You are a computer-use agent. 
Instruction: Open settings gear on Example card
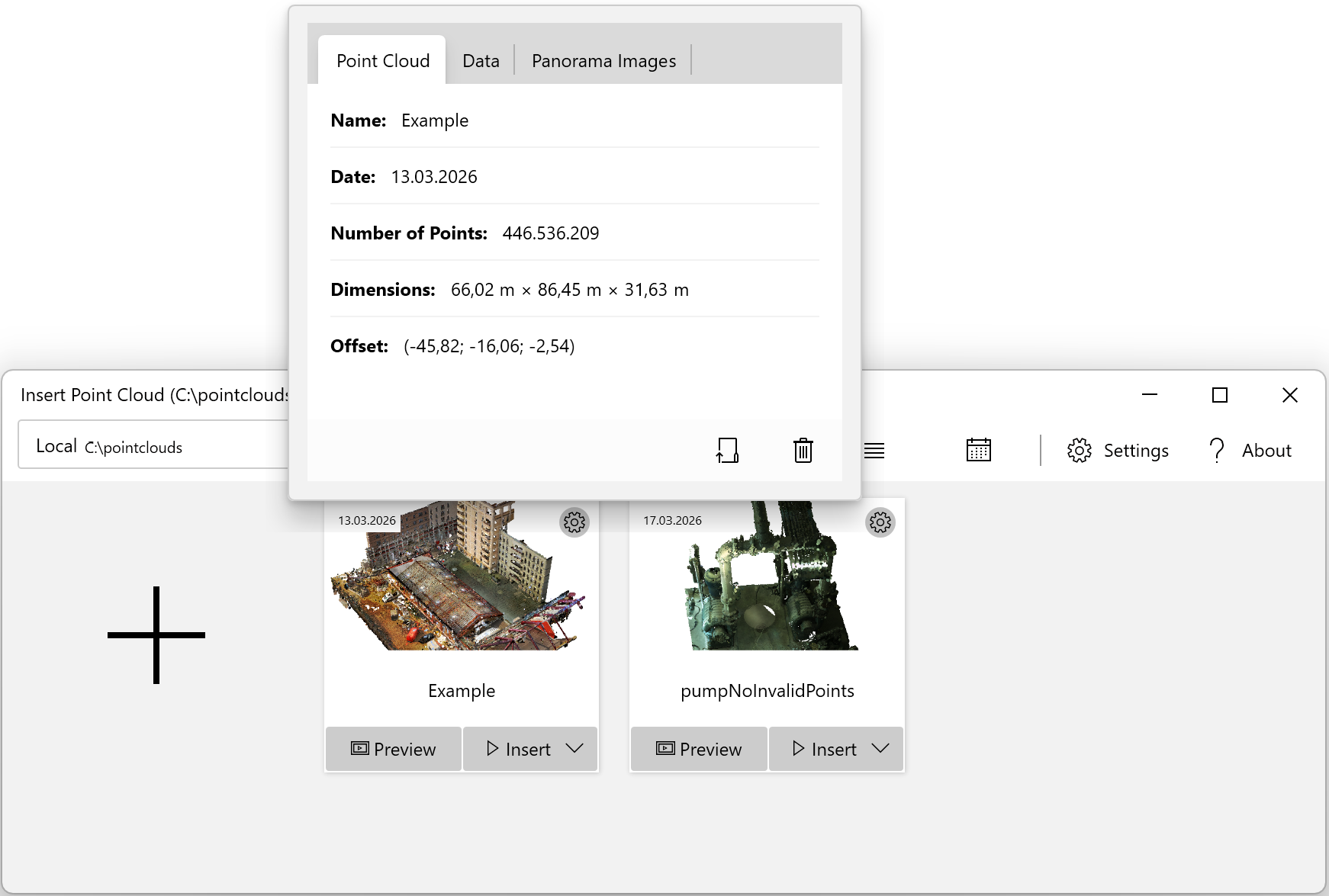574,522
